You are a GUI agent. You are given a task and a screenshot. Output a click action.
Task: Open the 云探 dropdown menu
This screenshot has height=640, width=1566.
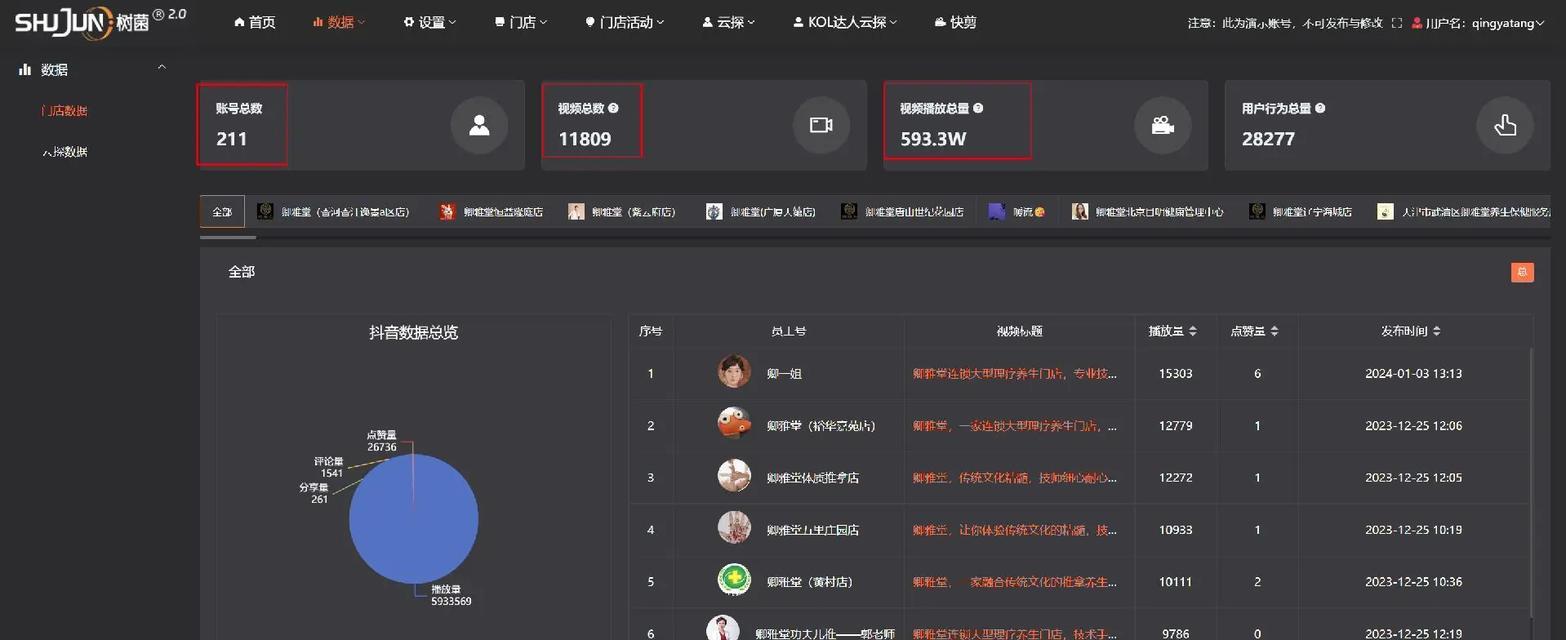click(x=728, y=22)
